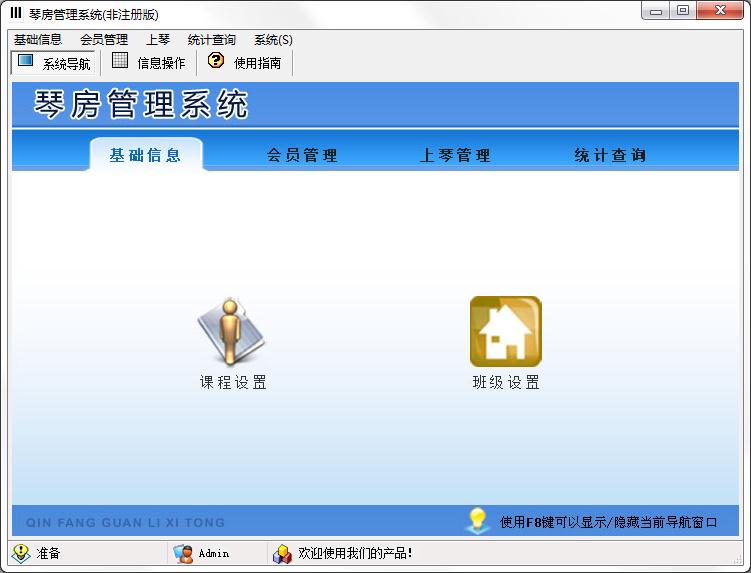Screen dimensions: 751x573
Task: Maximize the 琴房管理系统 window
Action: point(683,11)
